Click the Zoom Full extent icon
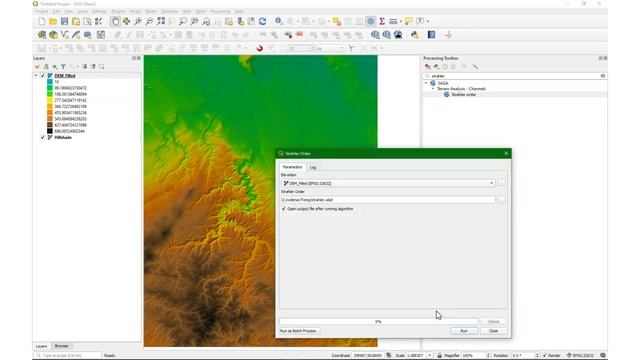This screenshot has width=640, height=360. [x=161, y=21]
